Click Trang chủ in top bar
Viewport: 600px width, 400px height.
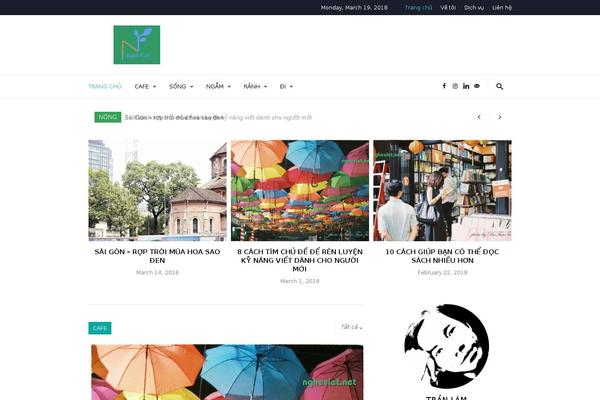[x=418, y=7]
